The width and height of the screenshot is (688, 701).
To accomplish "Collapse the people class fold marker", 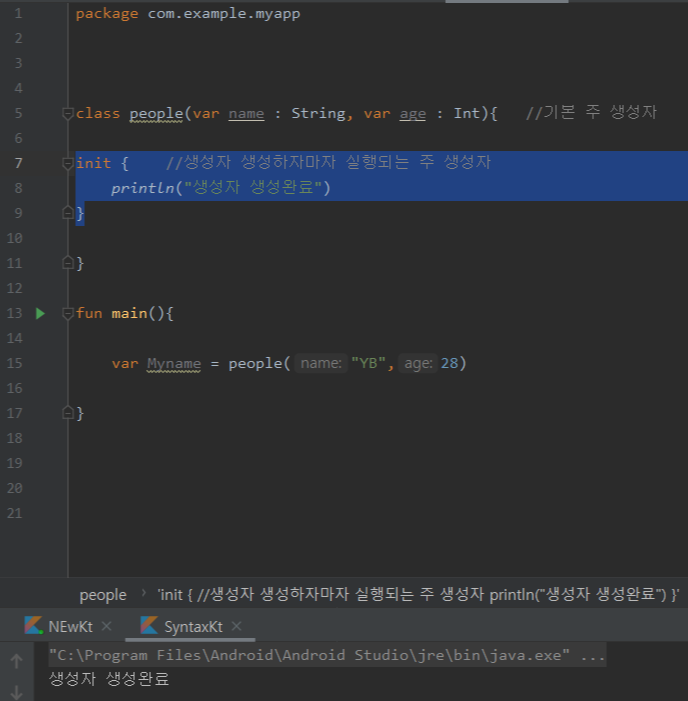I will point(68,114).
